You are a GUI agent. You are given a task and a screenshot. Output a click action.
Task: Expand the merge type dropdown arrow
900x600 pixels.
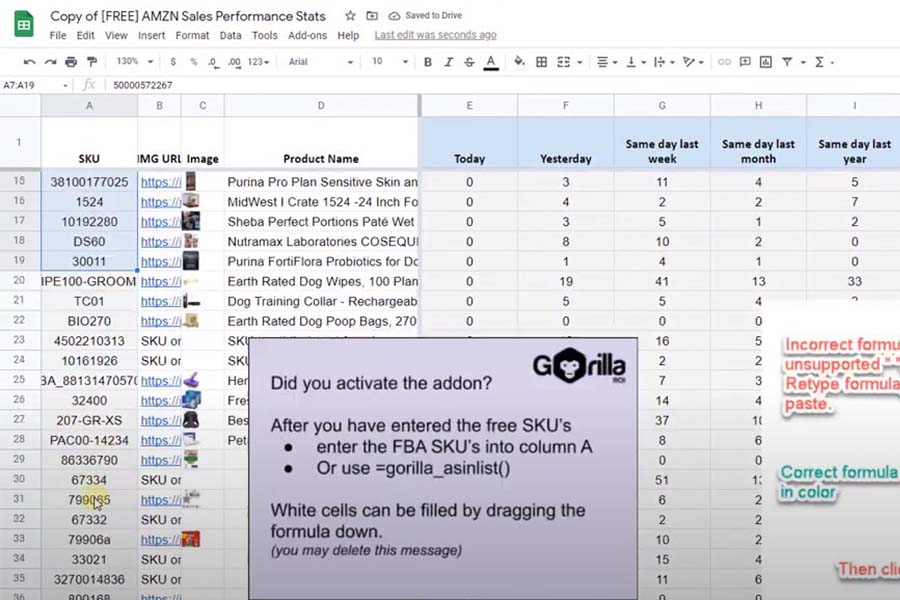(x=580, y=62)
